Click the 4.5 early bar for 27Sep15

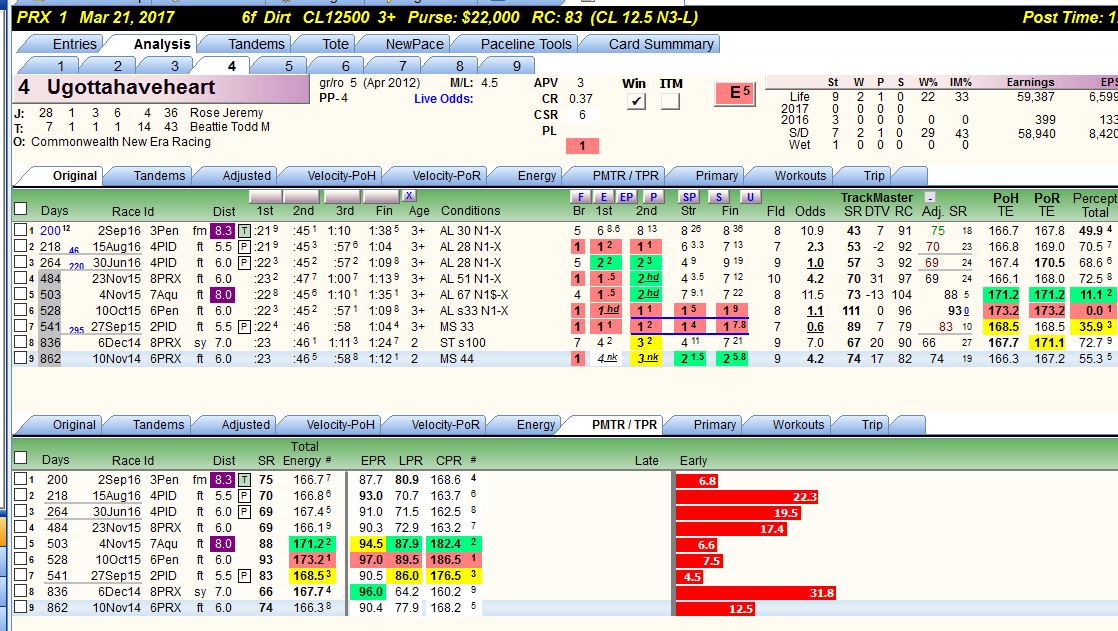coord(690,577)
